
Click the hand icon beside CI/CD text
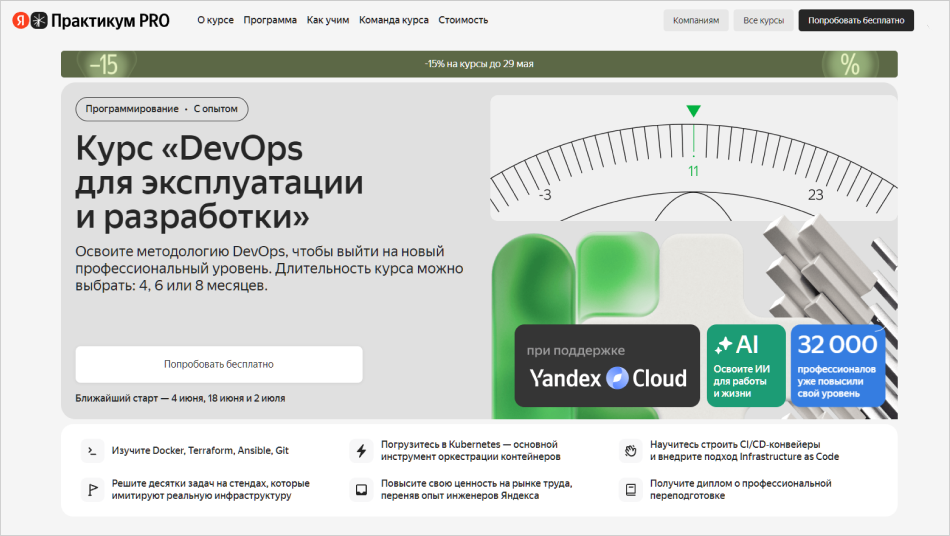[x=630, y=451]
